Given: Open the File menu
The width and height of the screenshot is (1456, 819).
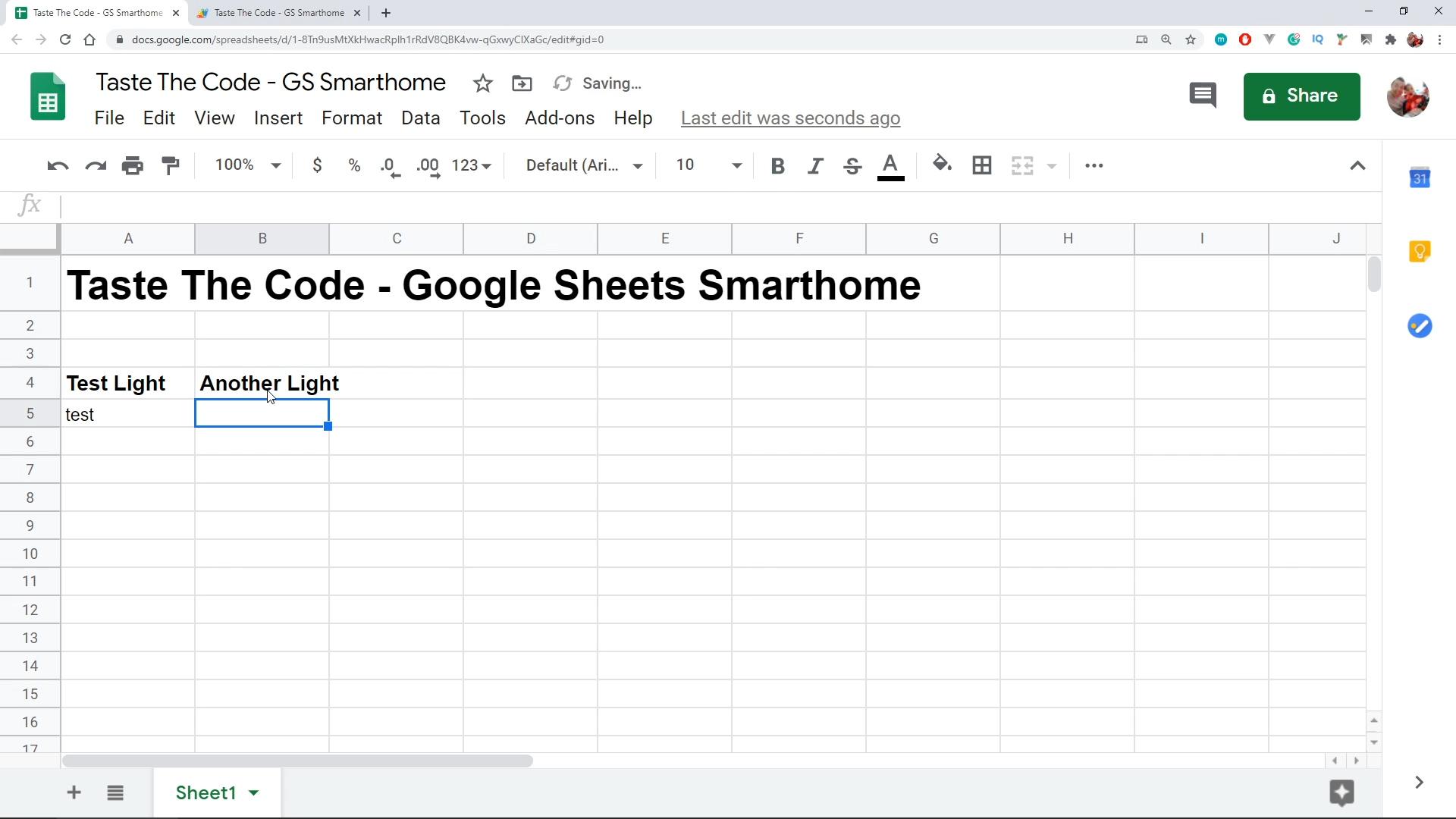Looking at the screenshot, I should coord(109,118).
